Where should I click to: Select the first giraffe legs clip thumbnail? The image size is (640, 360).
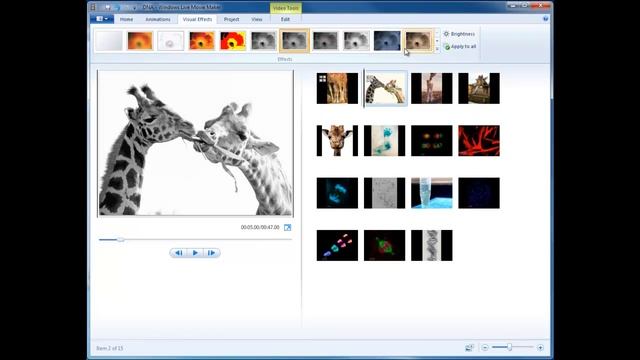(x=337, y=88)
